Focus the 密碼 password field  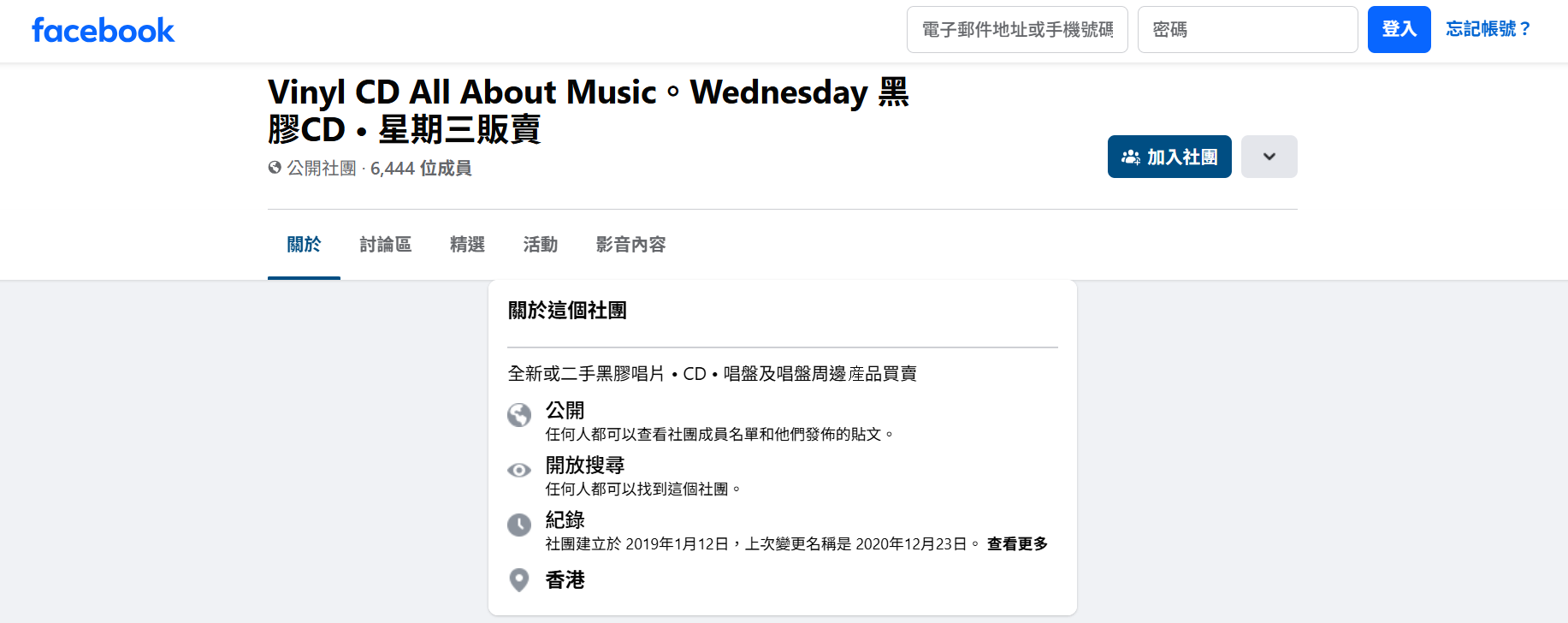coord(1247,30)
